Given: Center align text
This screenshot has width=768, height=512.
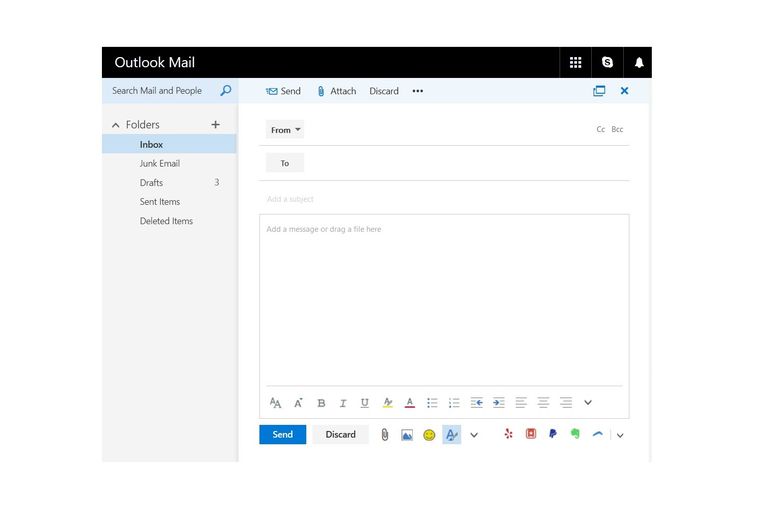Looking at the screenshot, I should [x=543, y=403].
